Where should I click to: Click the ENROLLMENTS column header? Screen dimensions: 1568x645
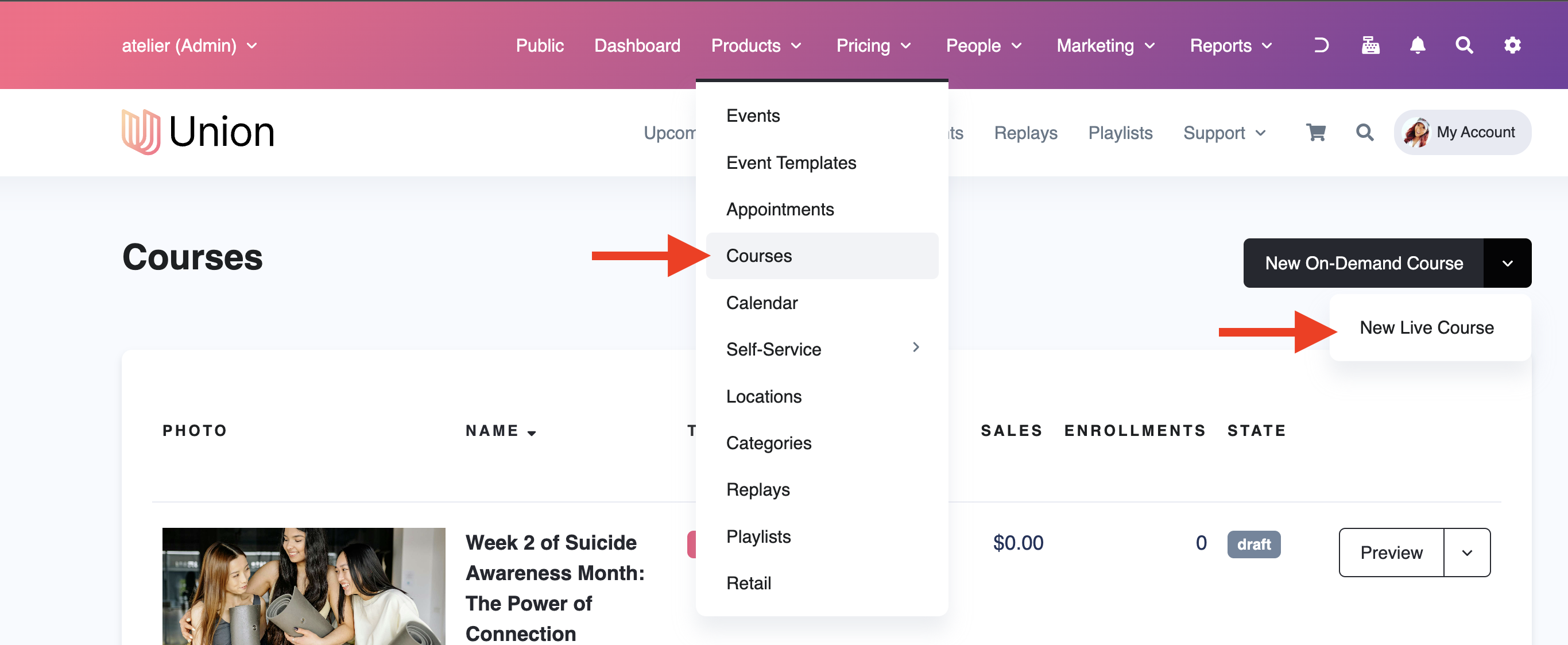[1135, 431]
